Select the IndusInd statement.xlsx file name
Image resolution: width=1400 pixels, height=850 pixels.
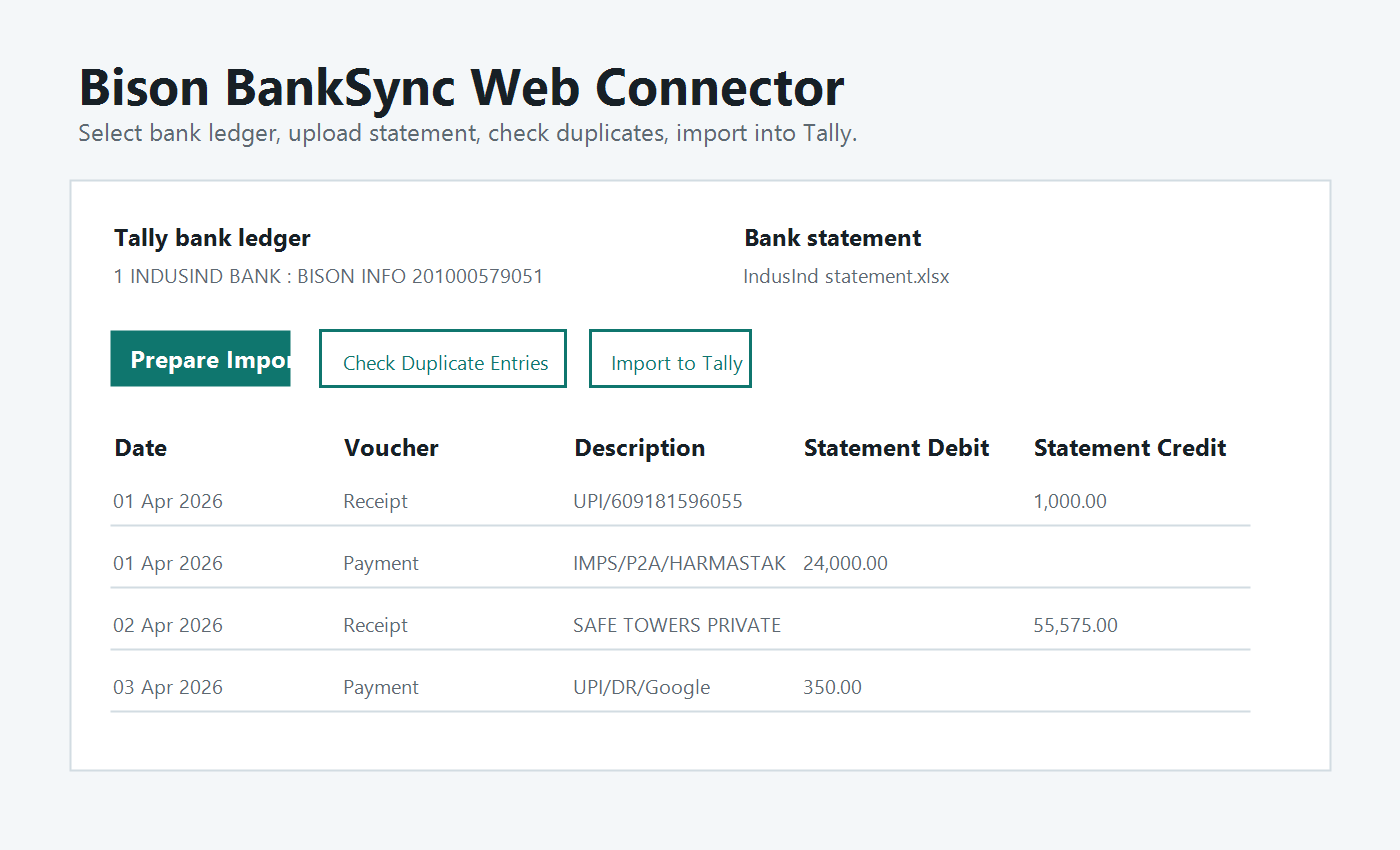846,276
